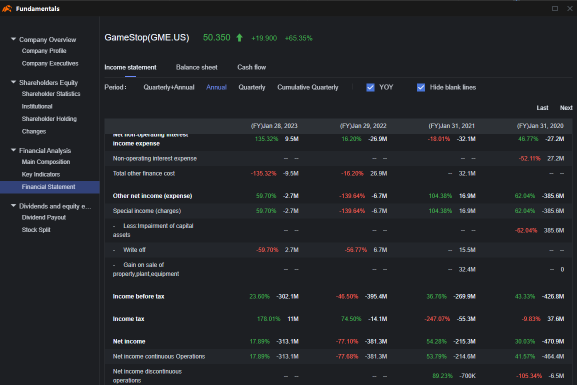This screenshot has height=385, width=577.
Task: Select Annual period
Action: coord(216,87)
